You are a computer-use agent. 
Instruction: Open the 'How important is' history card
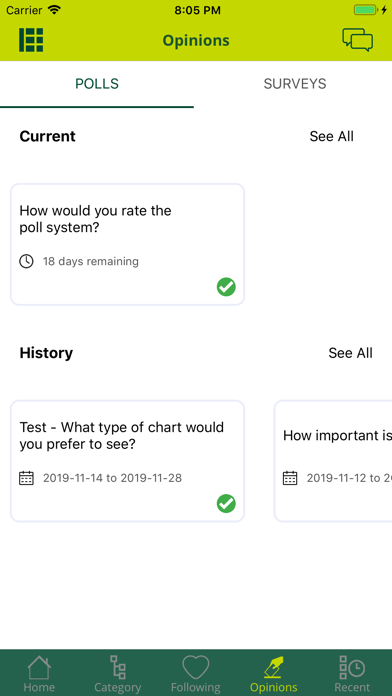pos(333,461)
